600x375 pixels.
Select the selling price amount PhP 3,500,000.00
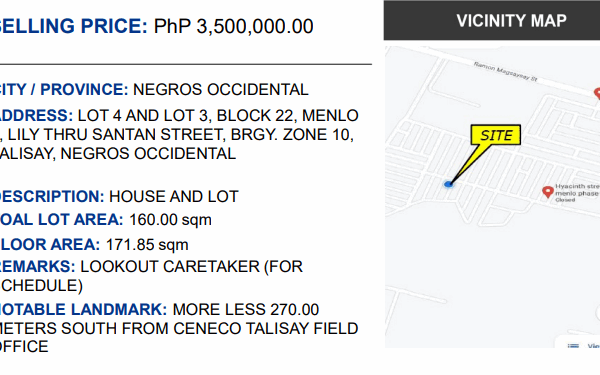(x=233, y=26)
